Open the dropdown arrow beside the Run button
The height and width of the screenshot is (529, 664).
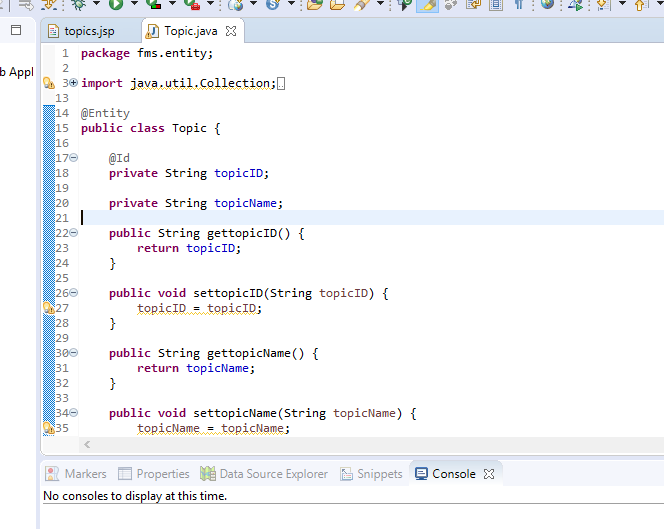135,5
